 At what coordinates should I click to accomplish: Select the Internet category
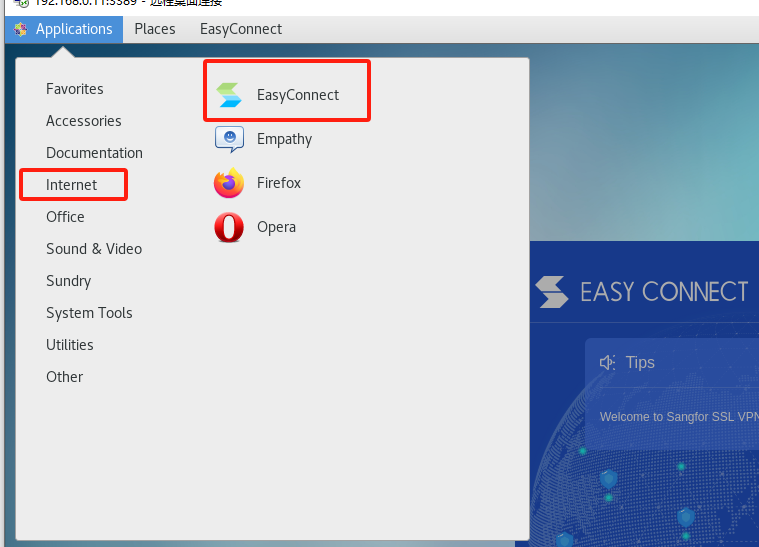[72, 185]
